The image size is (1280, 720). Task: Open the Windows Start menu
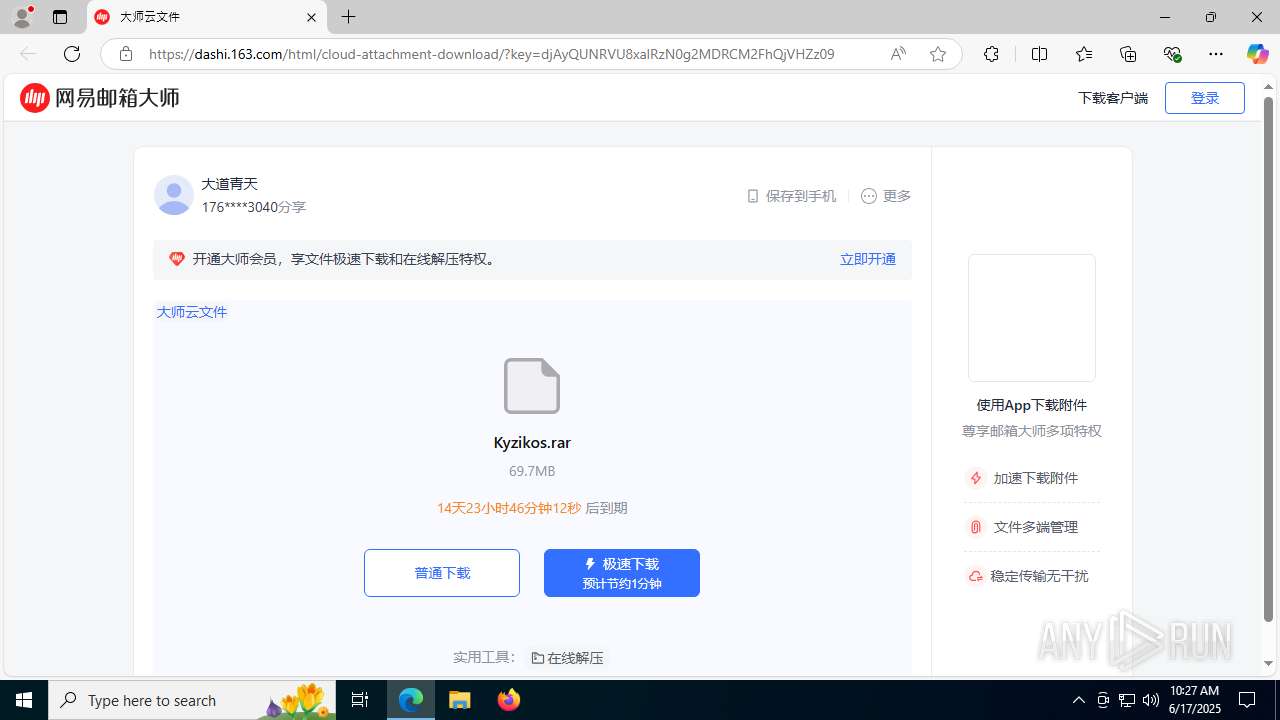pyautogui.click(x=24, y=700)
